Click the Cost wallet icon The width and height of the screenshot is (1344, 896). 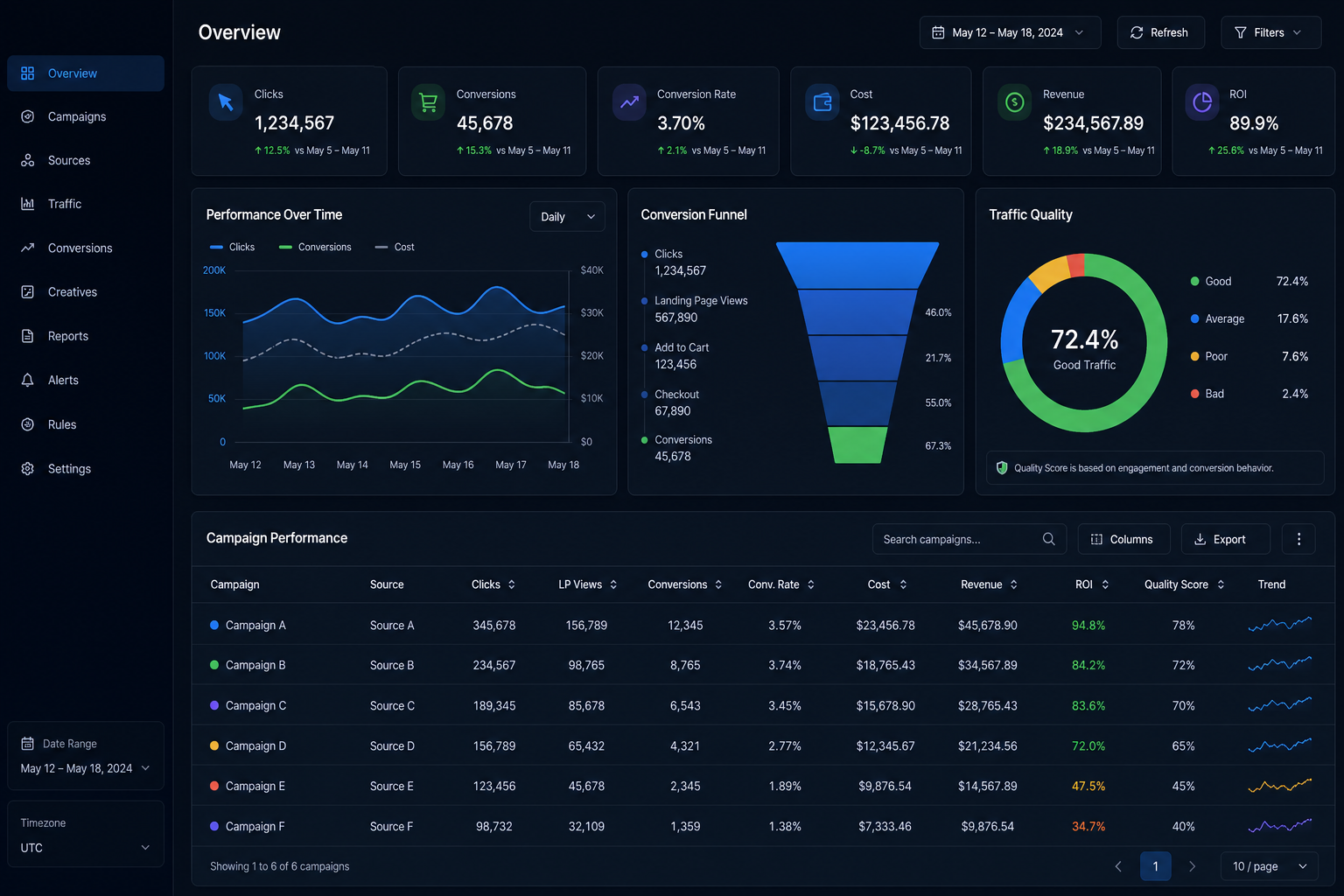[x=822, y=102]
